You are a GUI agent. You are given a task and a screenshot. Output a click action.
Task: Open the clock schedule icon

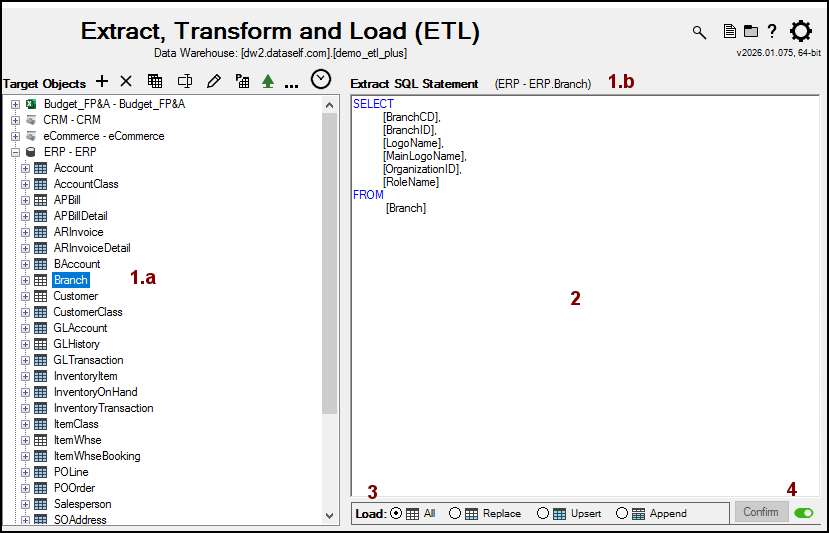click(x=321, y=80)
